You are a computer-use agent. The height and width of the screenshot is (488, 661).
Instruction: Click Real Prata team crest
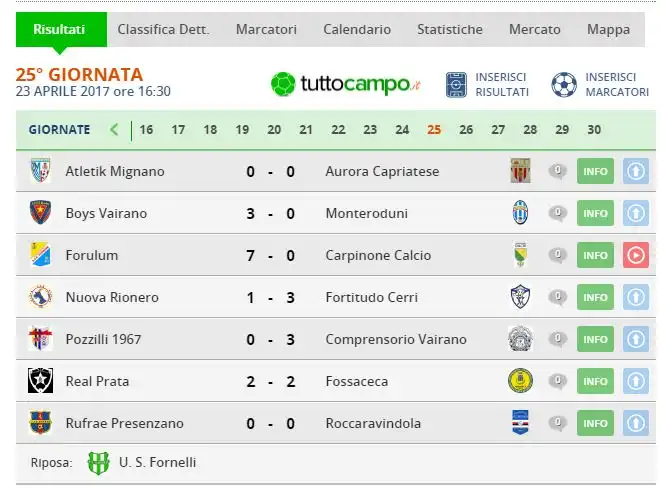click(x=40, y=381)
